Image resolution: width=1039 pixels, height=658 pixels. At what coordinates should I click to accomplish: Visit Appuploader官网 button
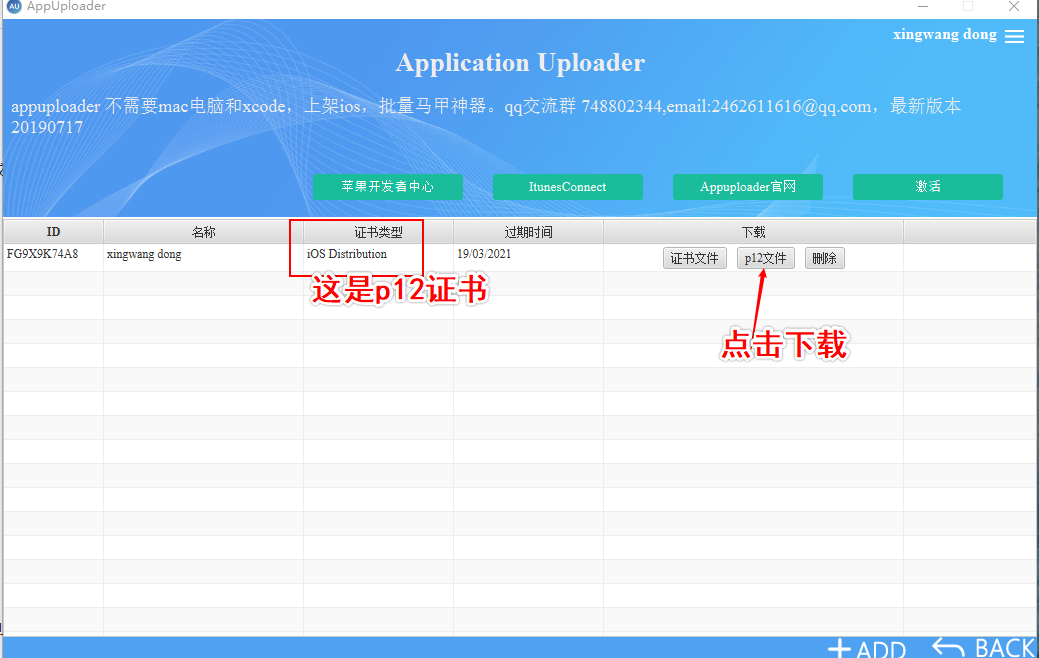coord(747,187)
